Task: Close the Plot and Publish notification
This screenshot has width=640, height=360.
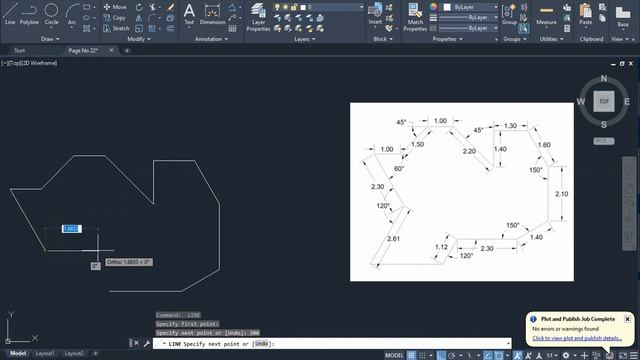Action: (x=627, y=319)
